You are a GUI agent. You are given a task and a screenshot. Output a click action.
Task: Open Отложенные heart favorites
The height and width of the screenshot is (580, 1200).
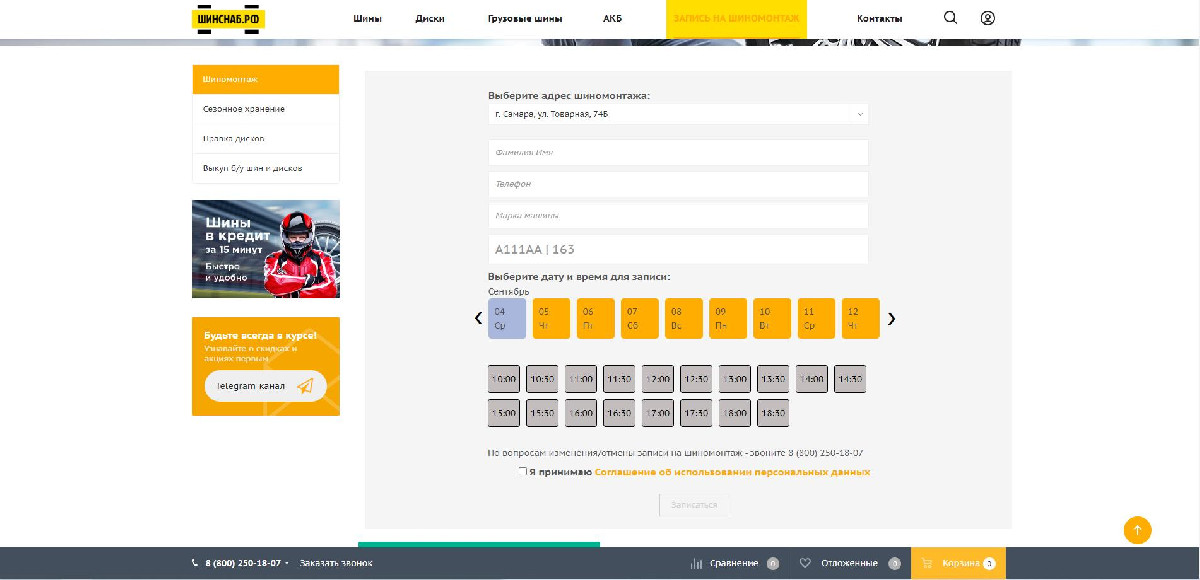[805, 563]
